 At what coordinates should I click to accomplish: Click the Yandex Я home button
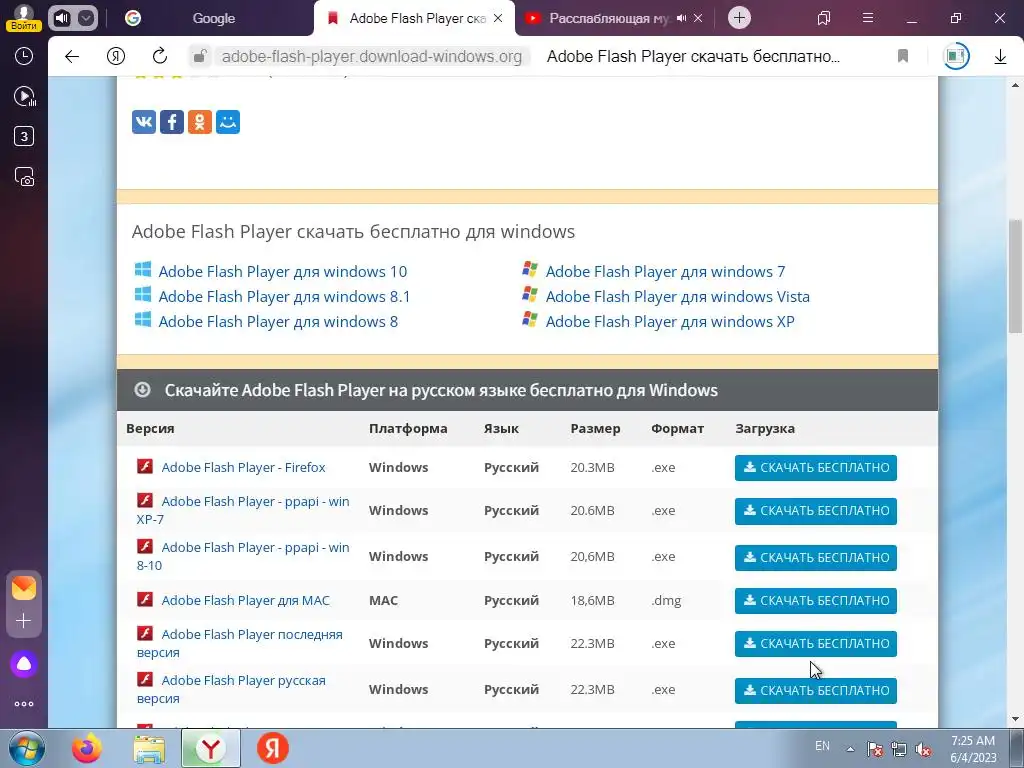pyautogui.click(x=116, y=56)
